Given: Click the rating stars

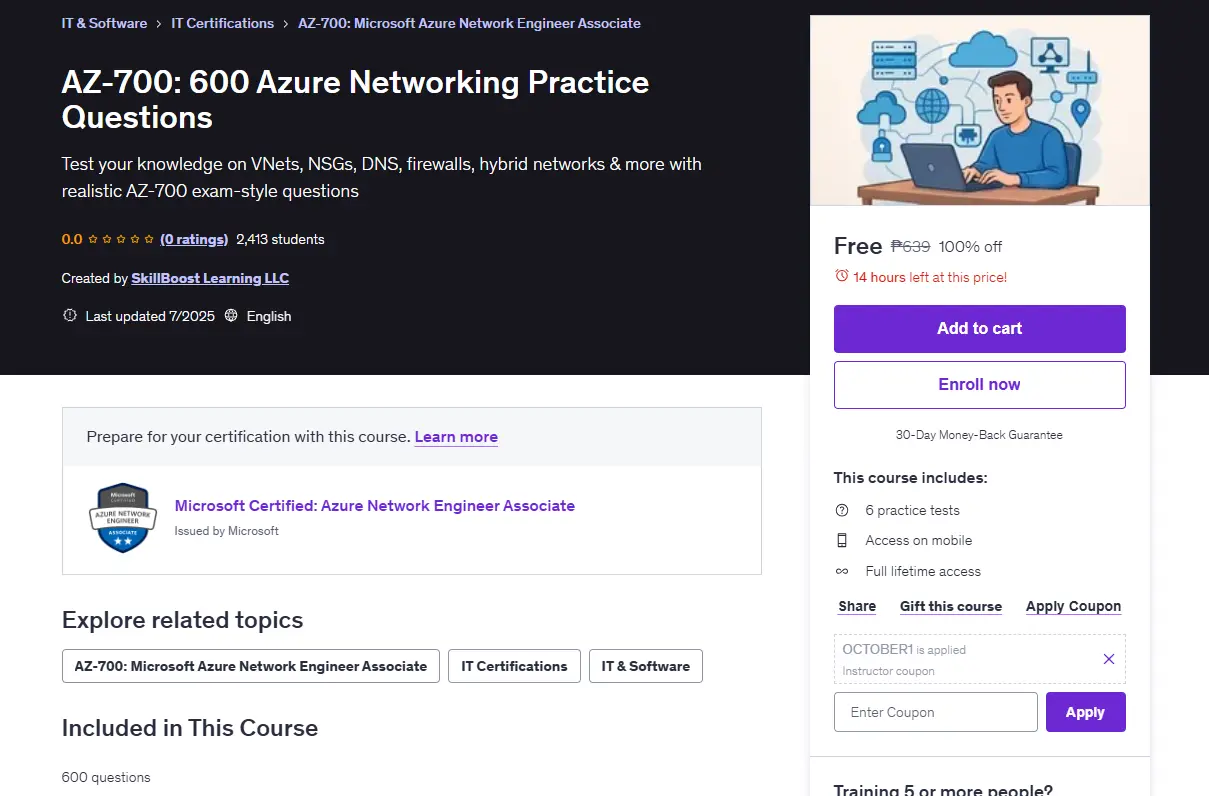Looking at the screenshot, I should (121, 239).
